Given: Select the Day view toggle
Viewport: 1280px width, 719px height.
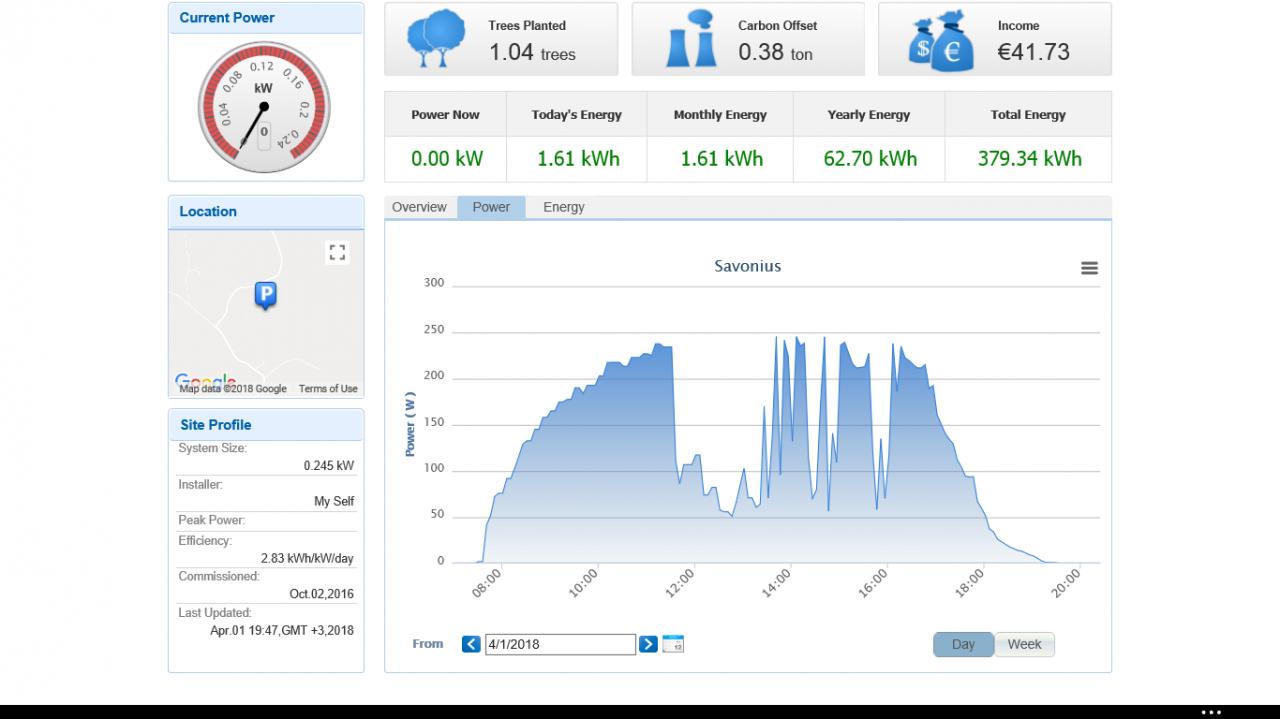Looking at the screenshot, I should 963,644.
